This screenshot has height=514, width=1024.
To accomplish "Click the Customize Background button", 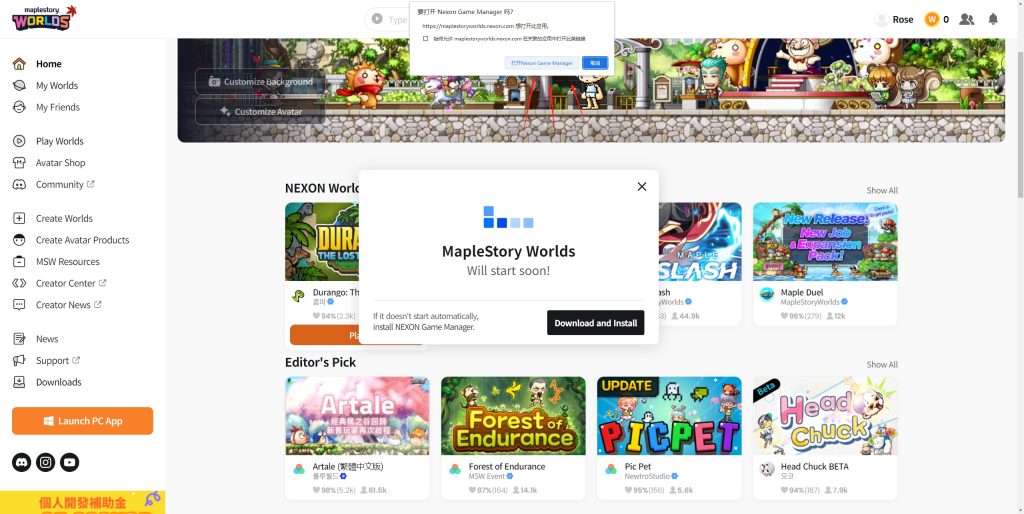I will coord(260,82).
